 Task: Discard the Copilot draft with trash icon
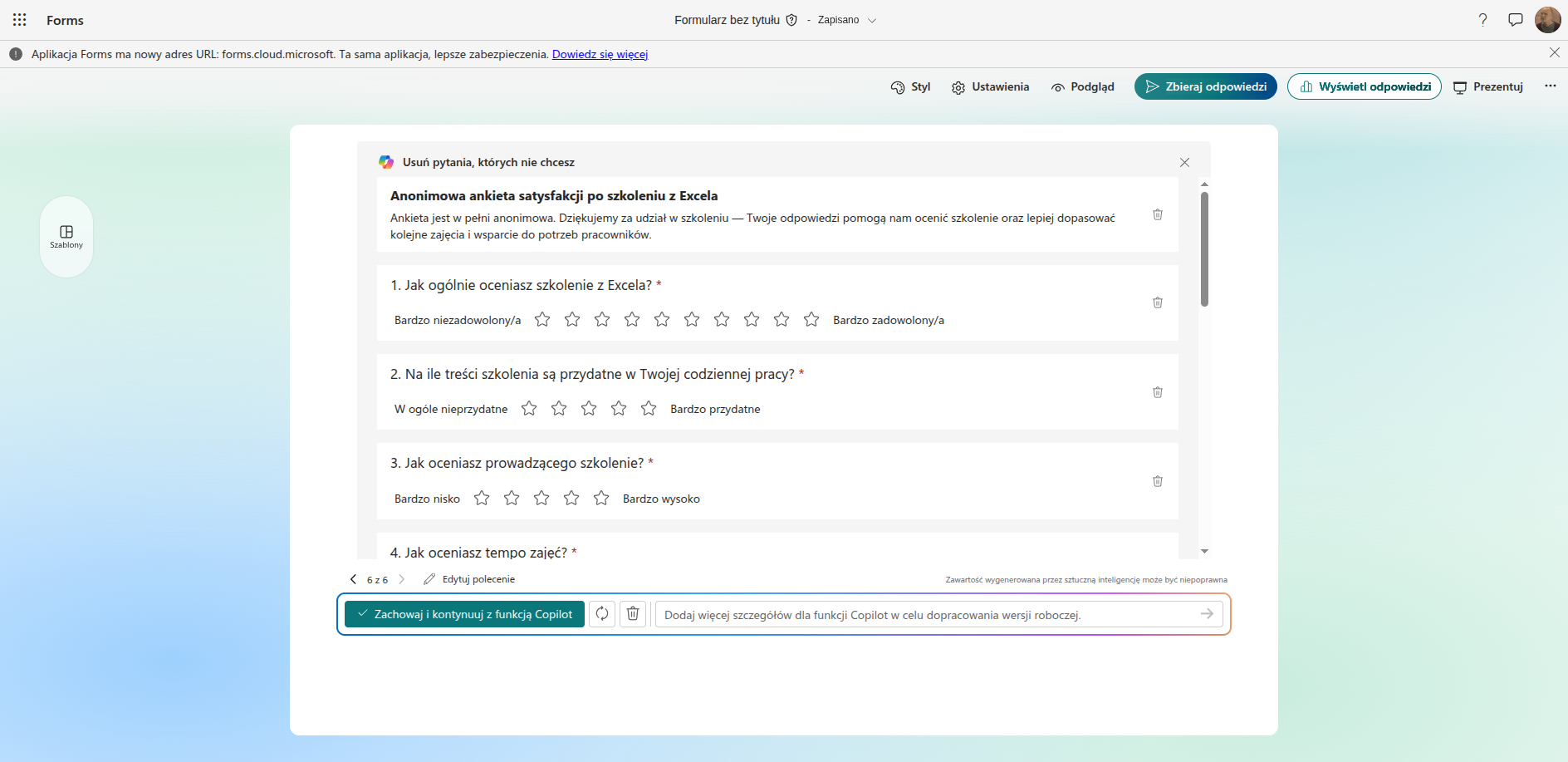pyautogui.click(x=633, y=614)
